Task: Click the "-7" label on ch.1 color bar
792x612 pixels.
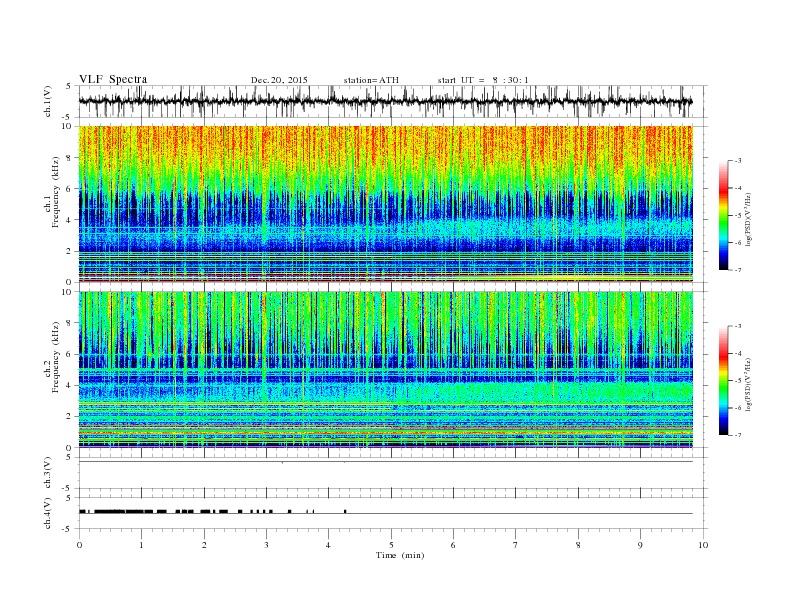Action: 738,270
